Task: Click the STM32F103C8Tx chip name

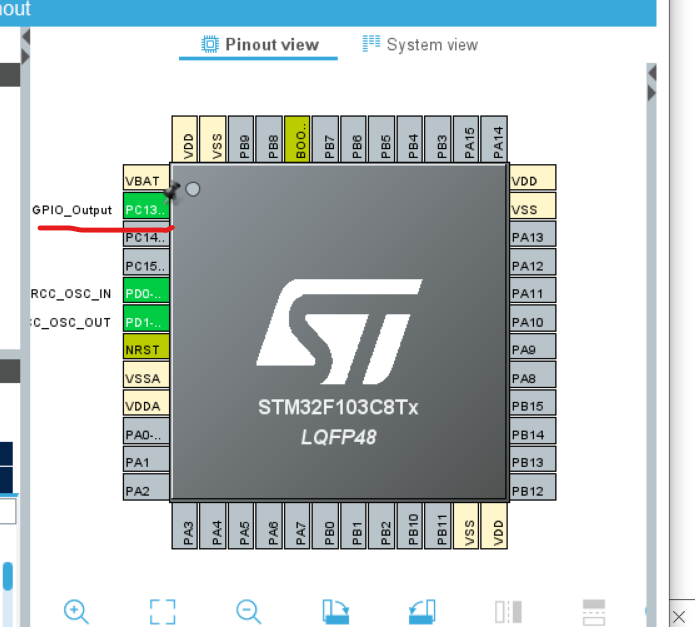Action: click(x=338, y=407)
